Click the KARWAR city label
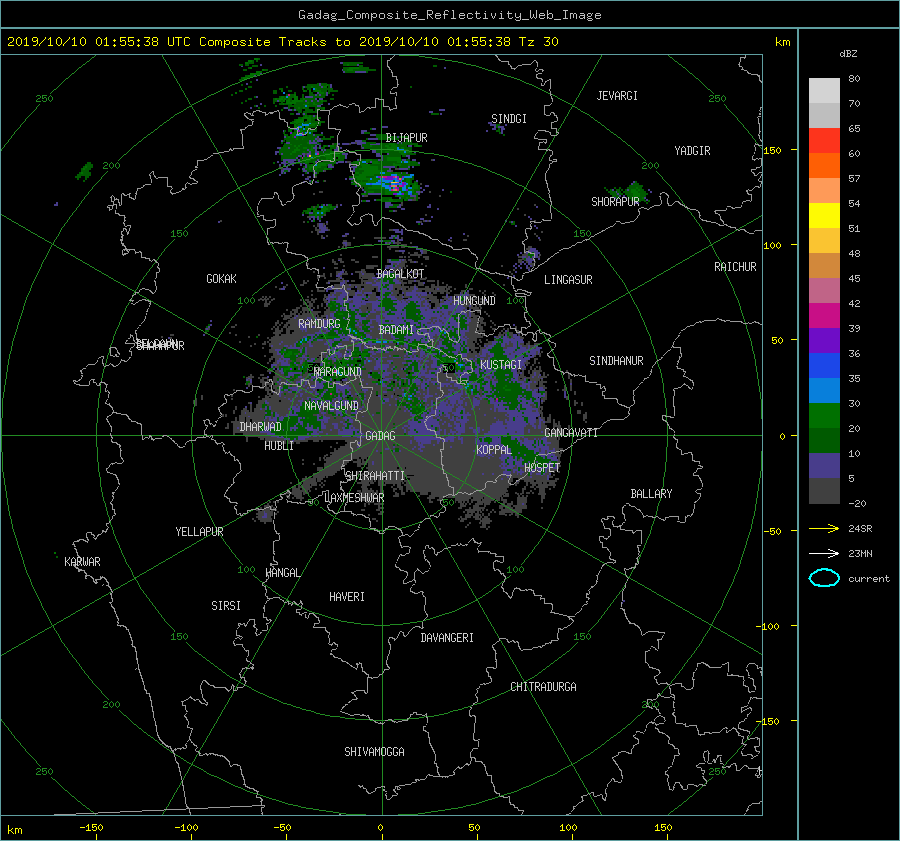 coord(82,562)
